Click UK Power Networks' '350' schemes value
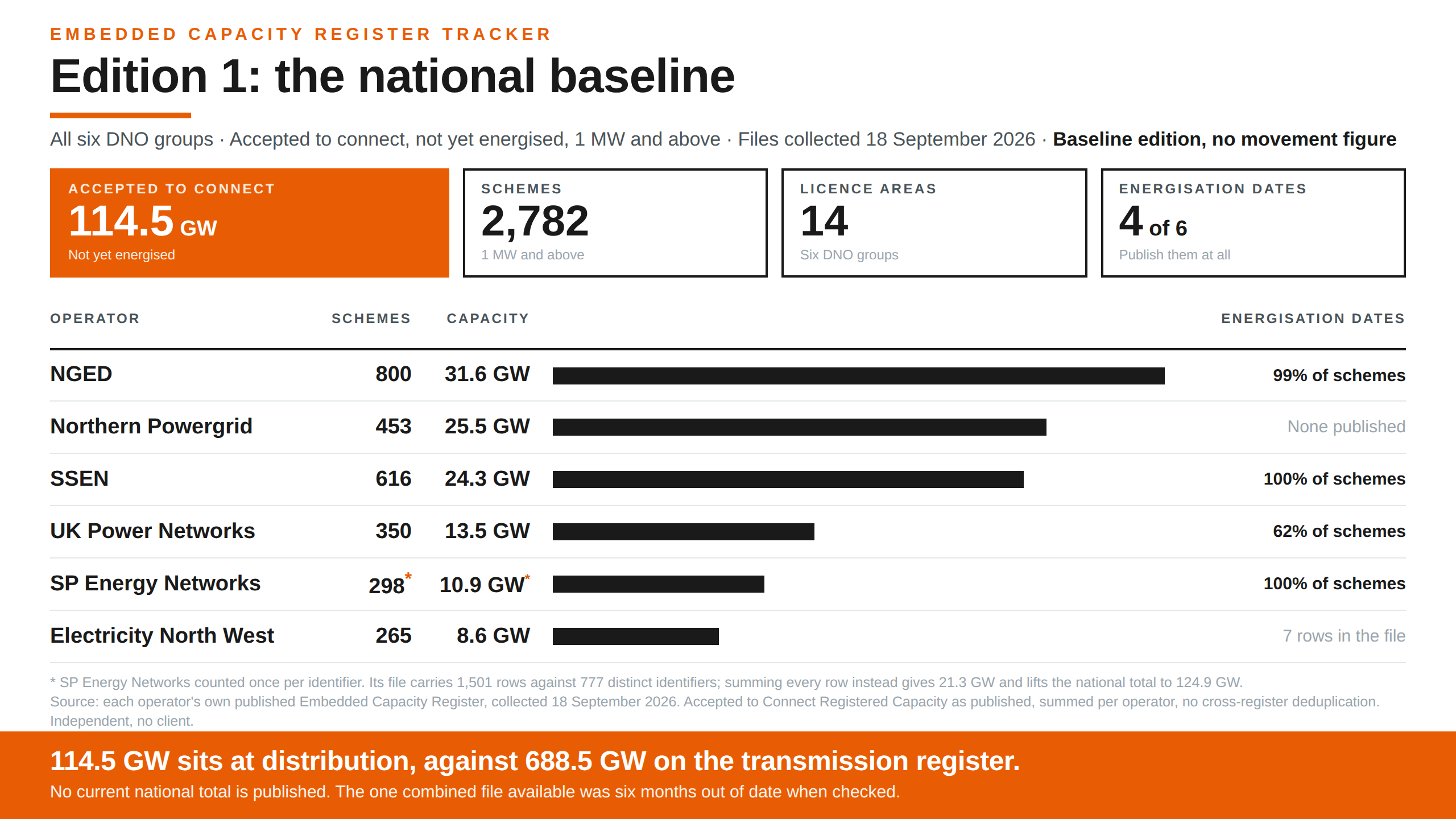1456x819 pixels. click(394, 531)
